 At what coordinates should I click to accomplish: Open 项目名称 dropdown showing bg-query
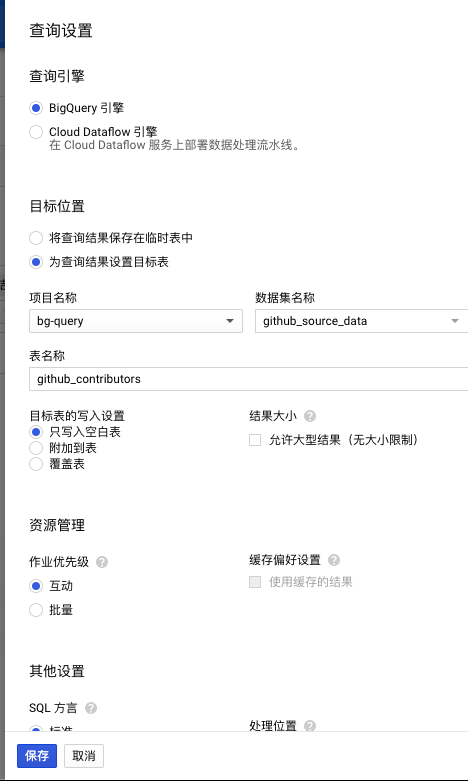(136, 321)
